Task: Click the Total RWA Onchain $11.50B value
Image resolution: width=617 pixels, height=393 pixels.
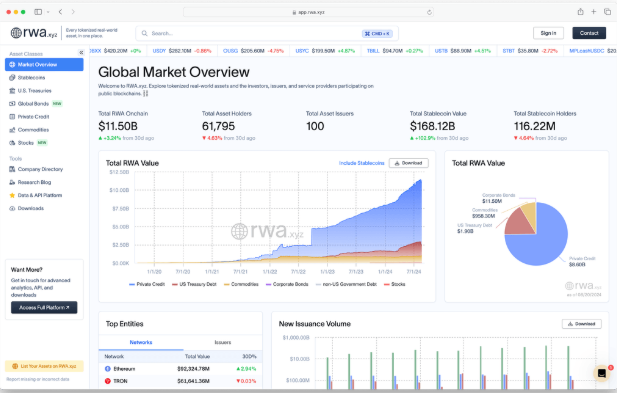Action: click(x=118, y=126)
